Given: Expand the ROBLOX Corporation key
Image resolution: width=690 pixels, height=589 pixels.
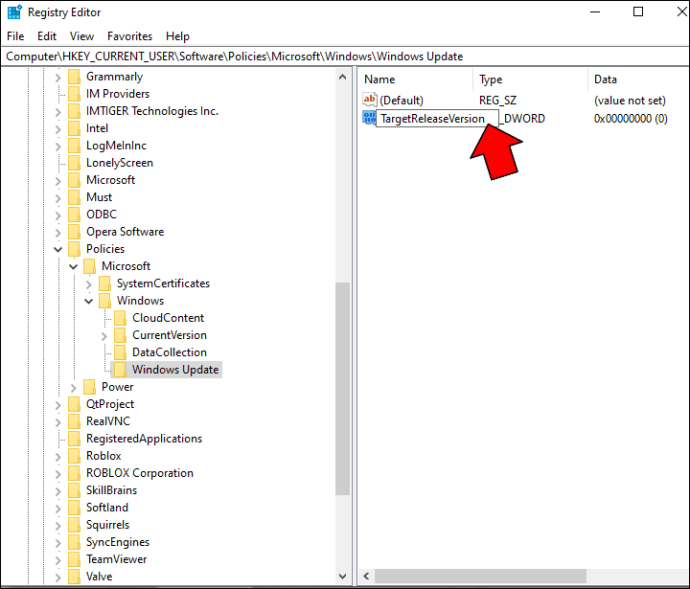Looking at the screenshot, I should [x=58, y=474].
